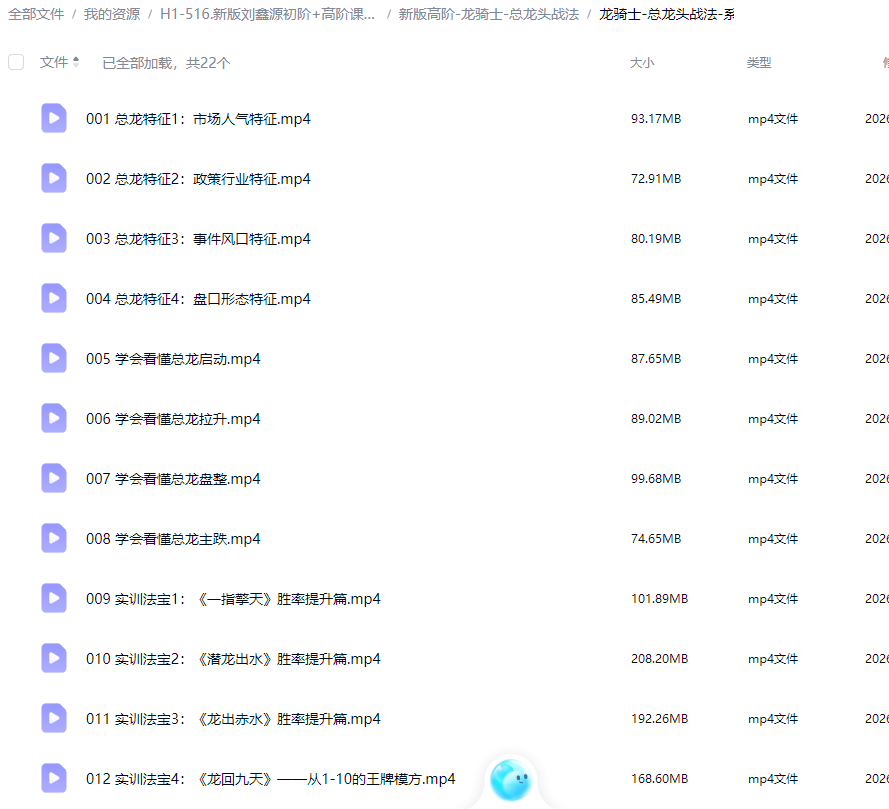The image size is (889, 809).
Task: Click the video icon for 009 实训法宝1
Action: coord(54,598)
